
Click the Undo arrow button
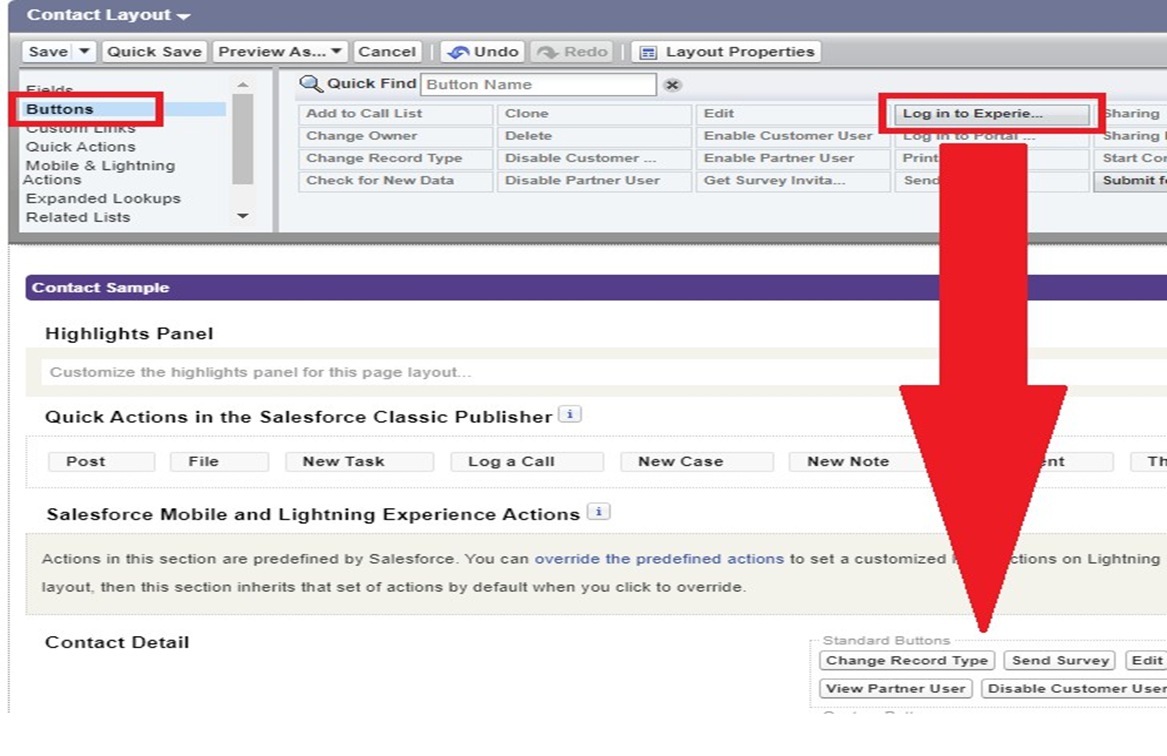pyautogui.click(x=484, y=52)
